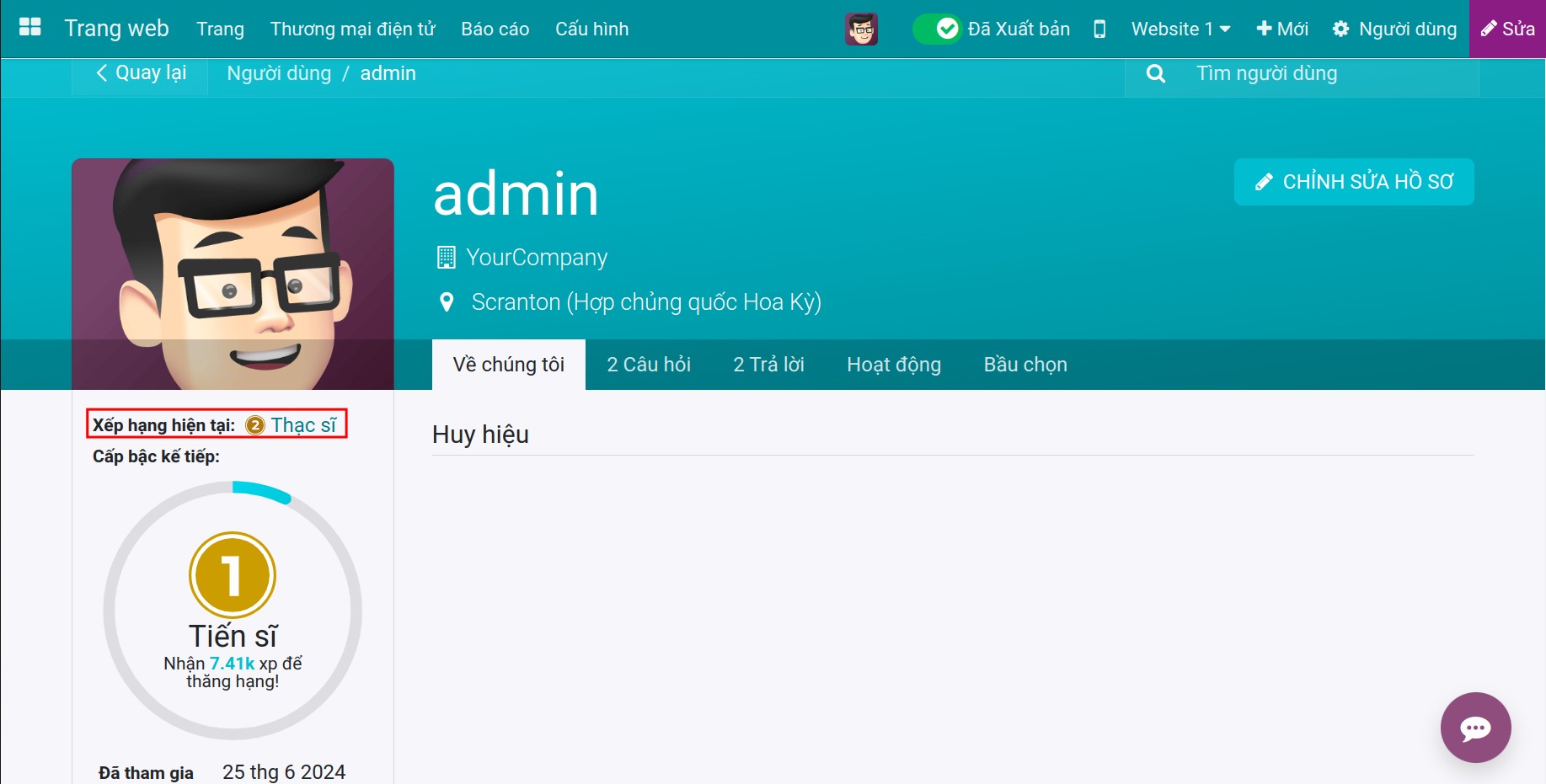Open the Trang menu

221,29
